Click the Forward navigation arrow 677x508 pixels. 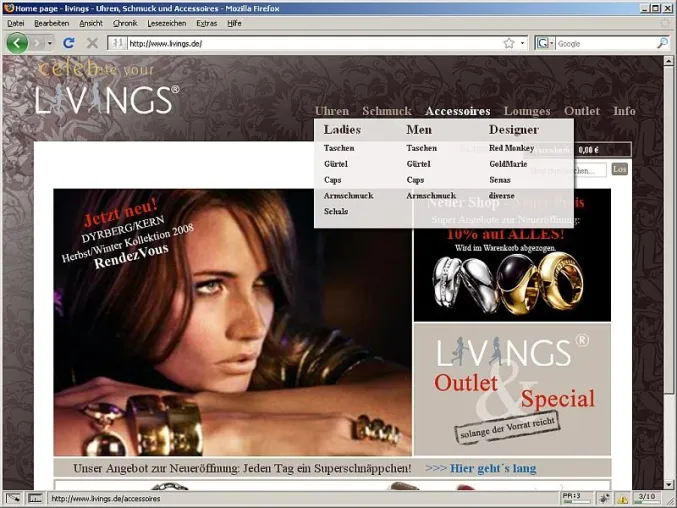37,43
